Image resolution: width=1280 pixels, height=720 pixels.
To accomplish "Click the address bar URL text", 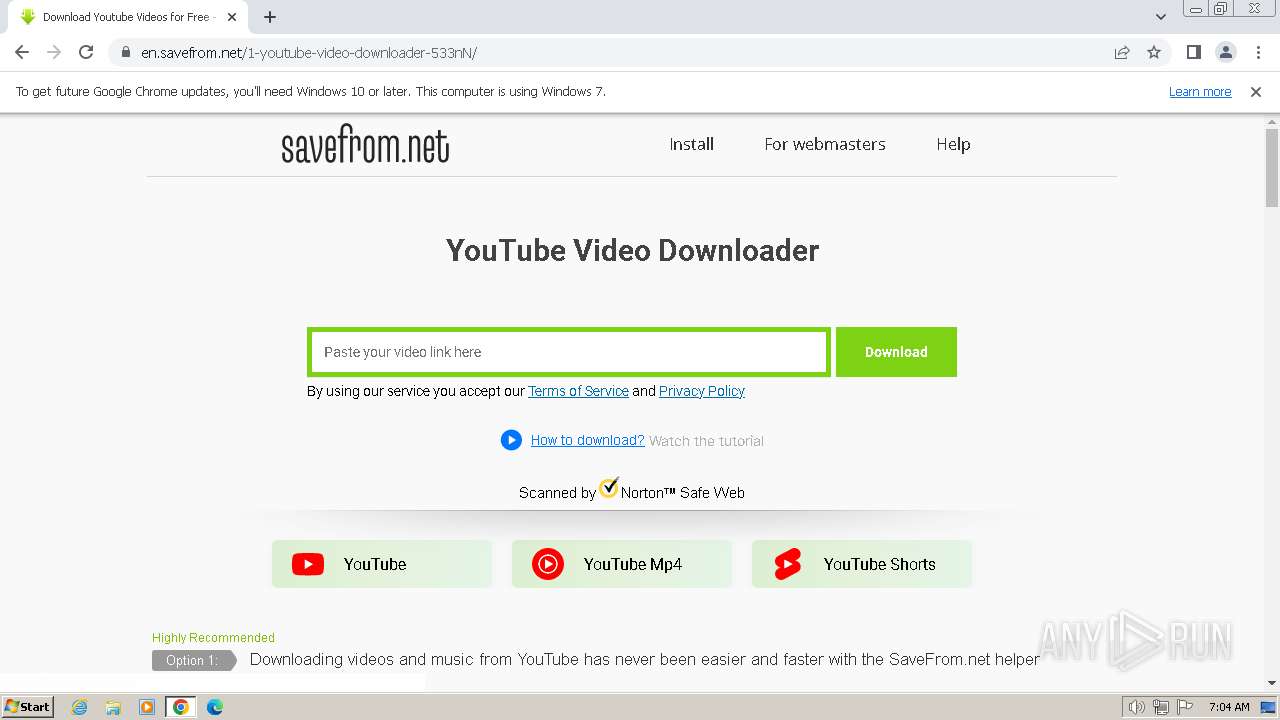I will coord(309,52).
